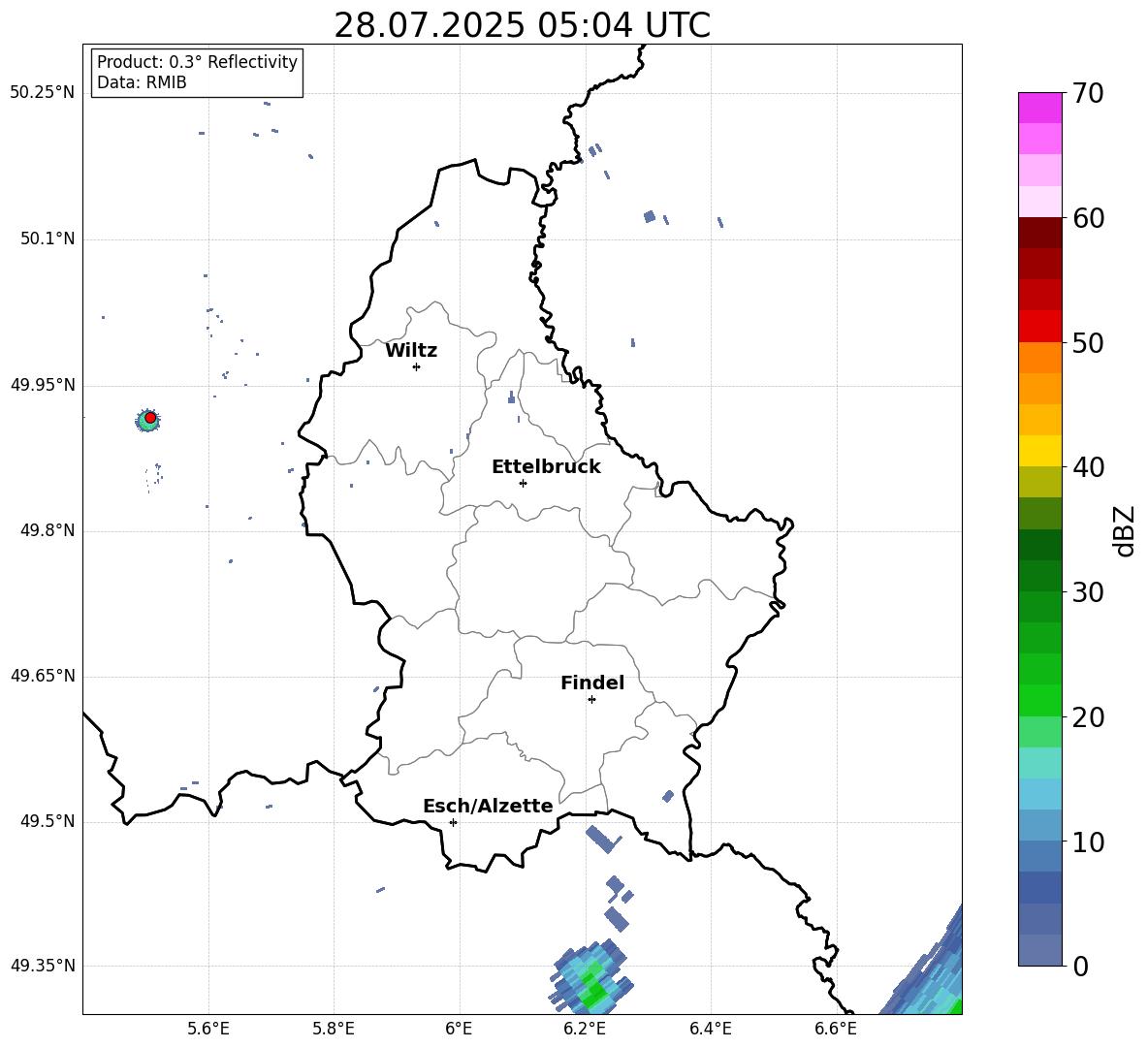Click the 'Data: RMIB' text
This screenshot has width=1148, height=1048.
[142, 82]
